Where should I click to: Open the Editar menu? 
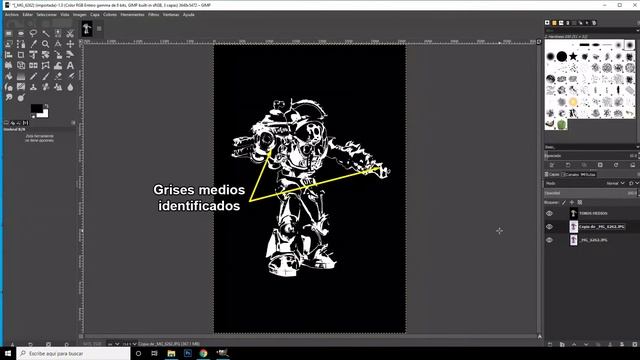point(28,15)
